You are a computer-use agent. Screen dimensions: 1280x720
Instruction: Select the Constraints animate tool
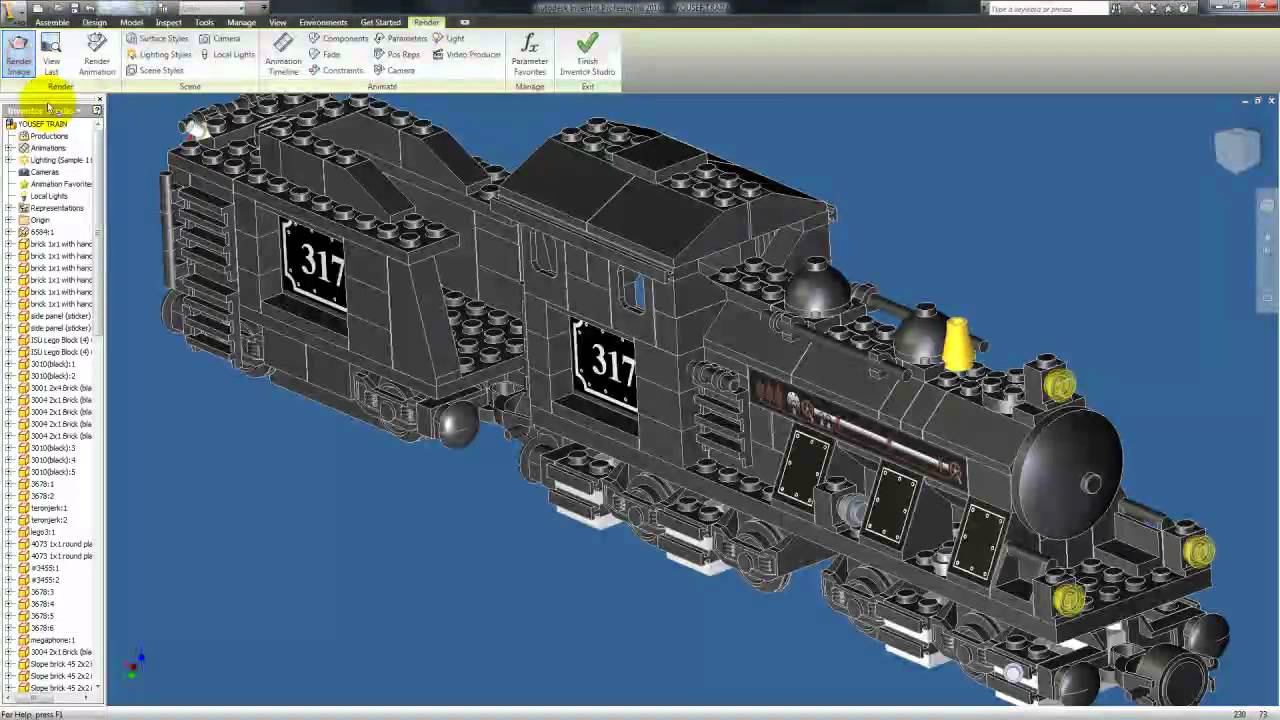pos(336,70)
